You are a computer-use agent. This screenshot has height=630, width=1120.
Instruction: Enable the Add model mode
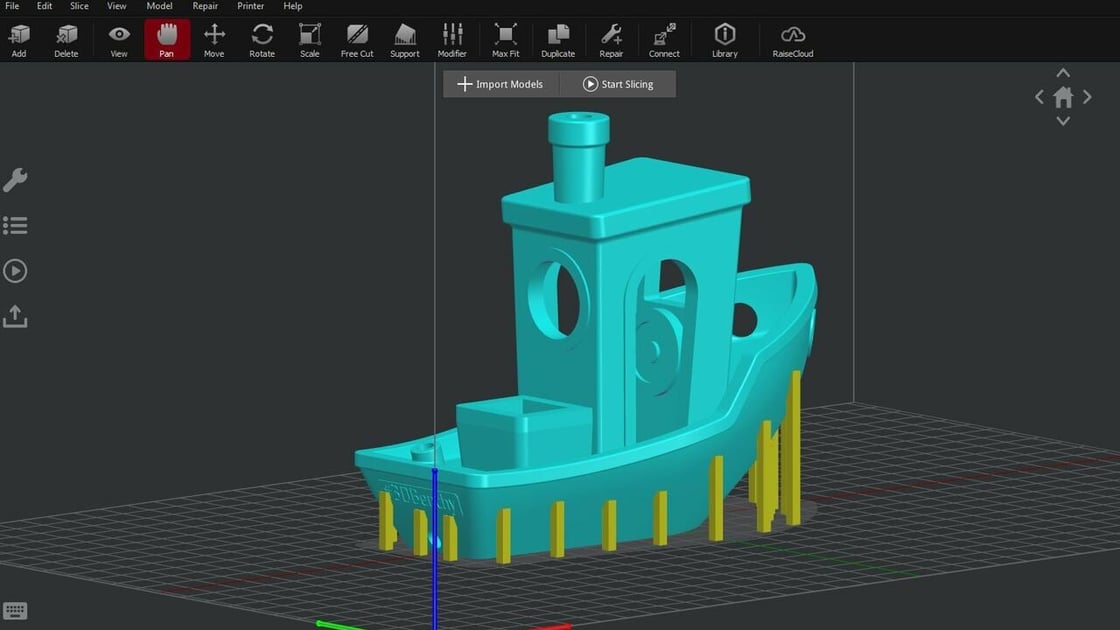pos(17,39)
